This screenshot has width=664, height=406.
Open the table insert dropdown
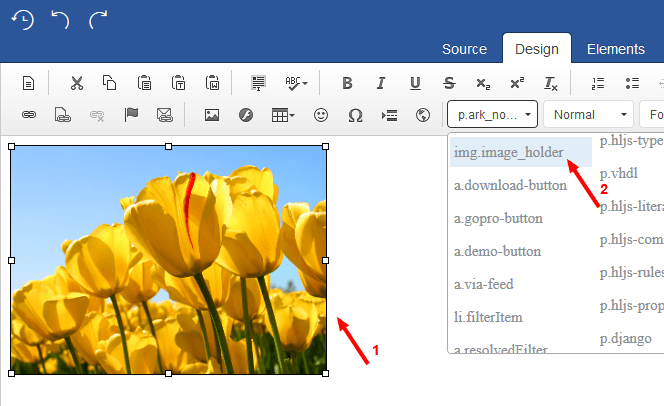click(x=283, y=115)
